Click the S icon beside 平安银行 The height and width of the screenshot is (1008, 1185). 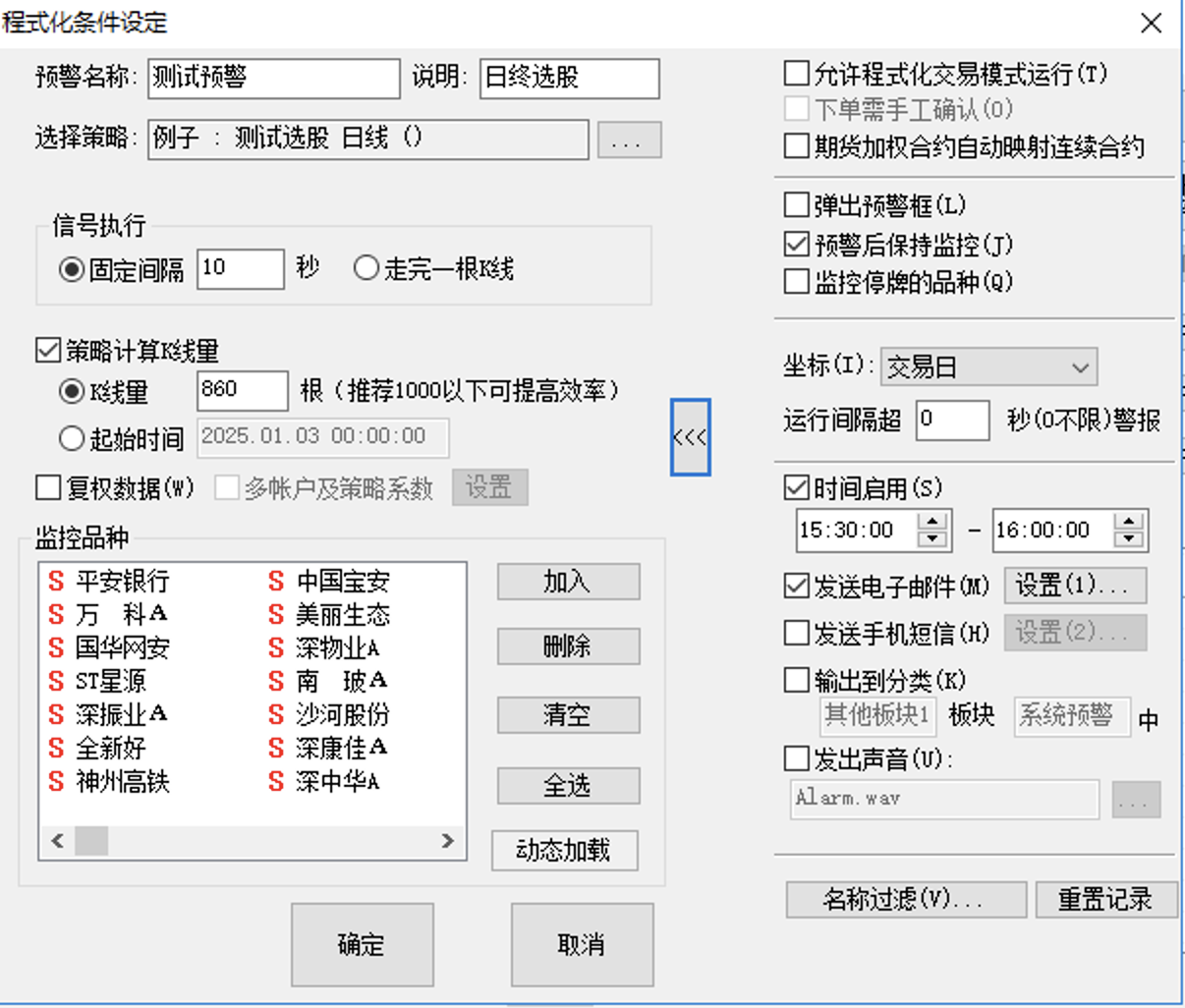(56, 582)
